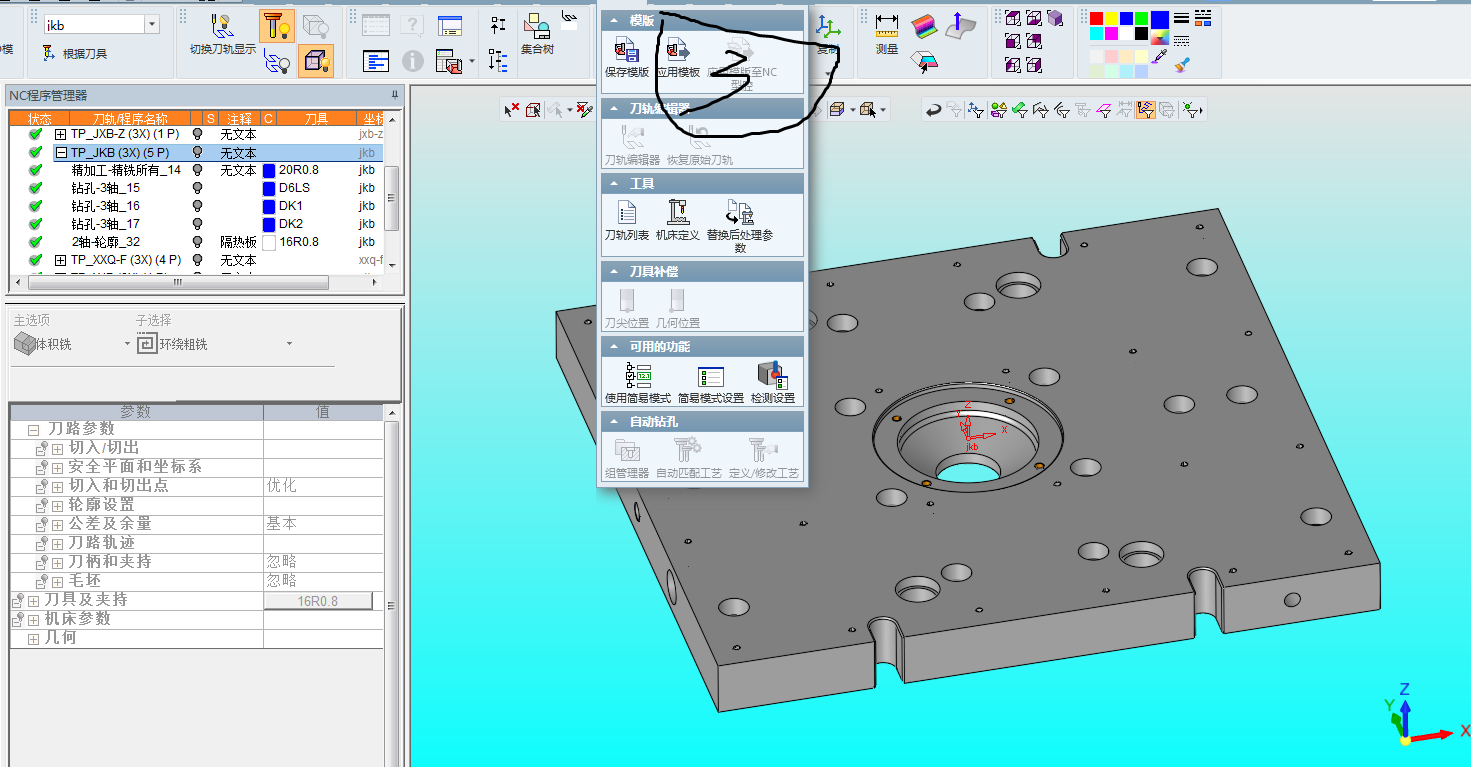Expand the 机床参数 parameter node
The height and width of the screenshot is (767, 1471).
point(33,620)
